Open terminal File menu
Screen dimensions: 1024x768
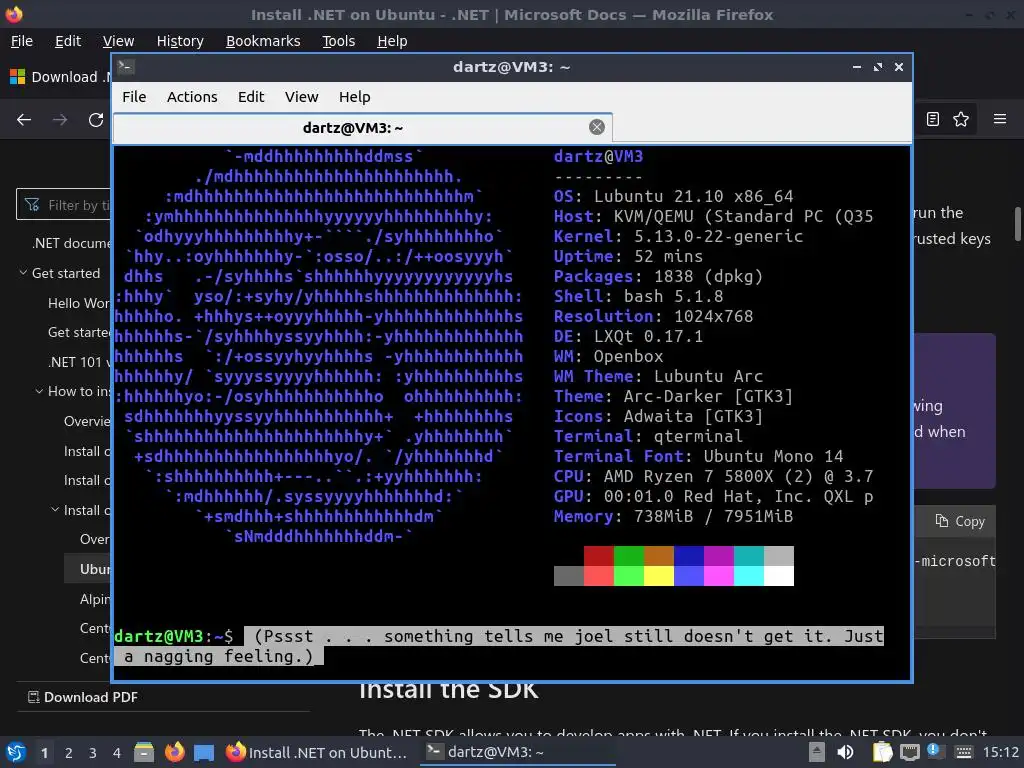[x=134, y=97]
